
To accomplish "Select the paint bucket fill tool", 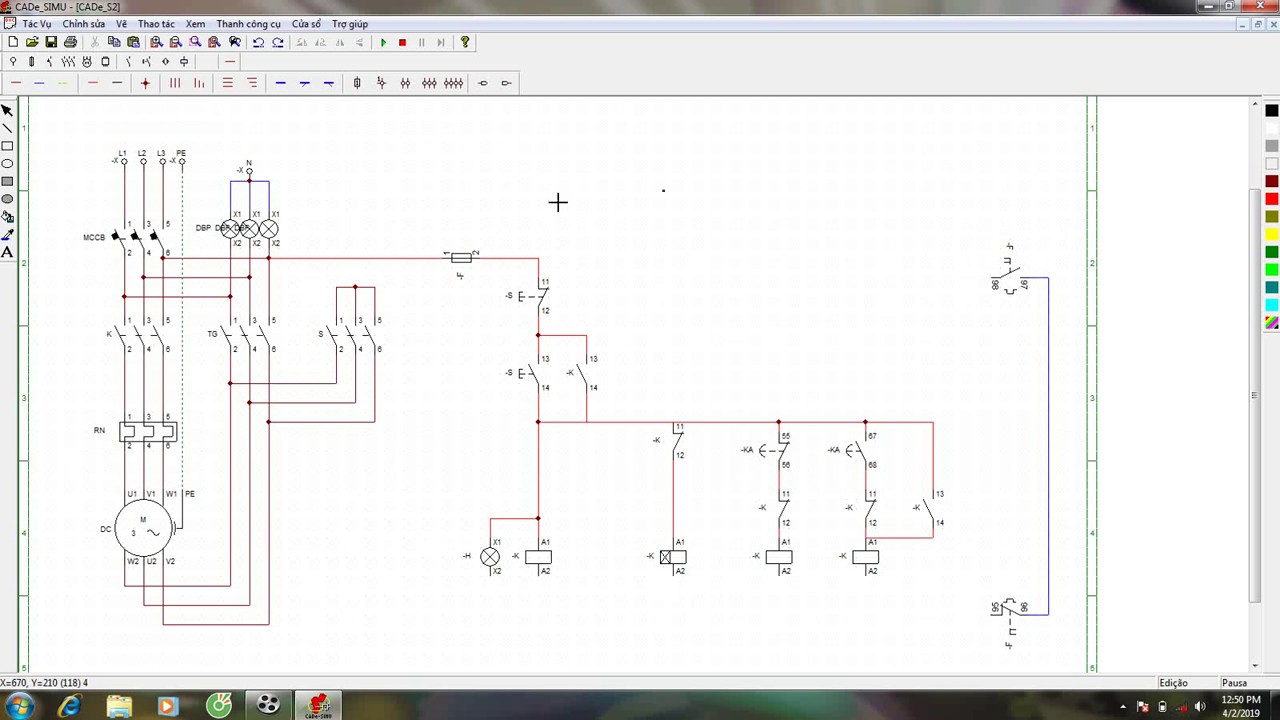I will pyautogui.click(x=7, y=216).
